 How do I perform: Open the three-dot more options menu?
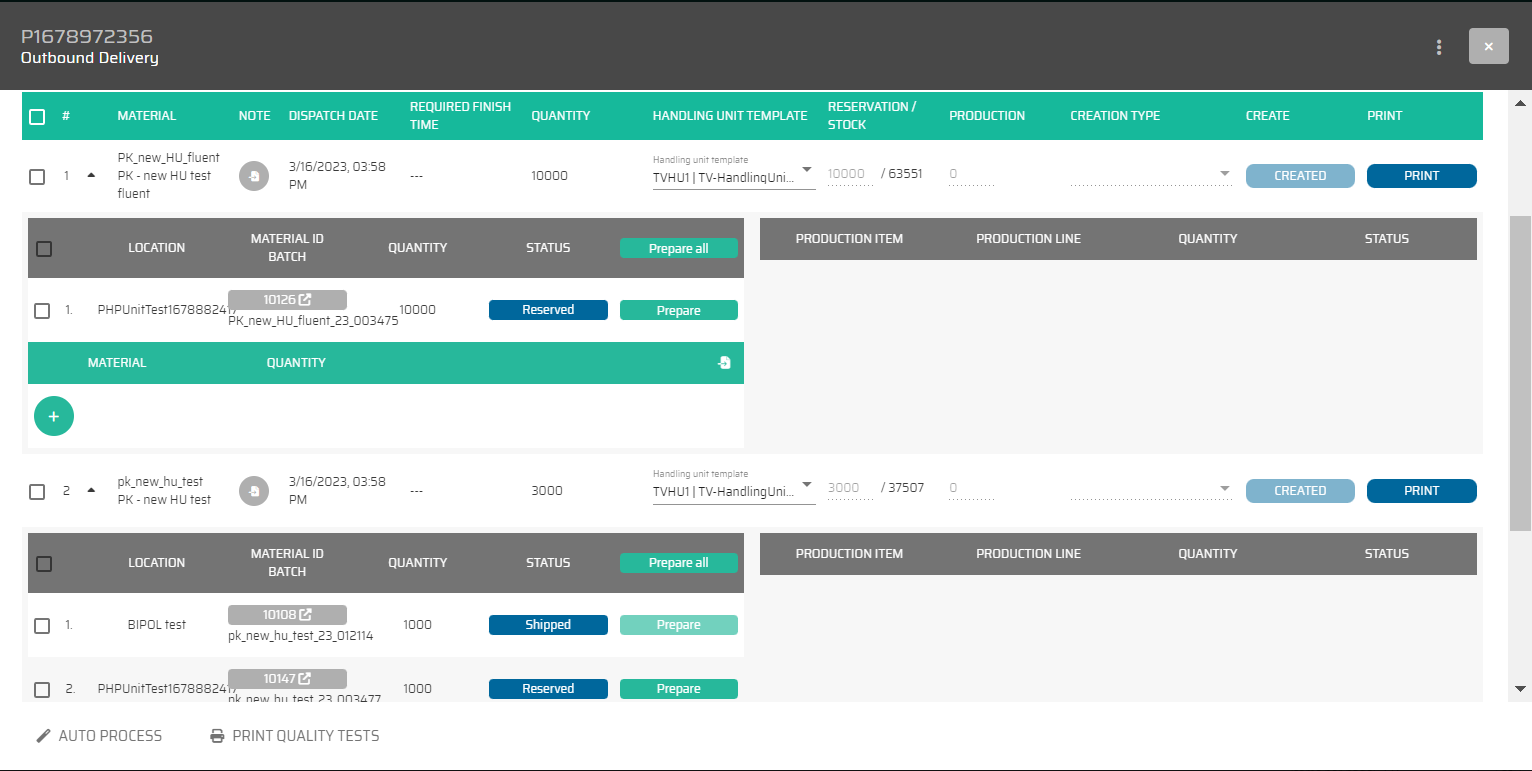coord(1438,47)
